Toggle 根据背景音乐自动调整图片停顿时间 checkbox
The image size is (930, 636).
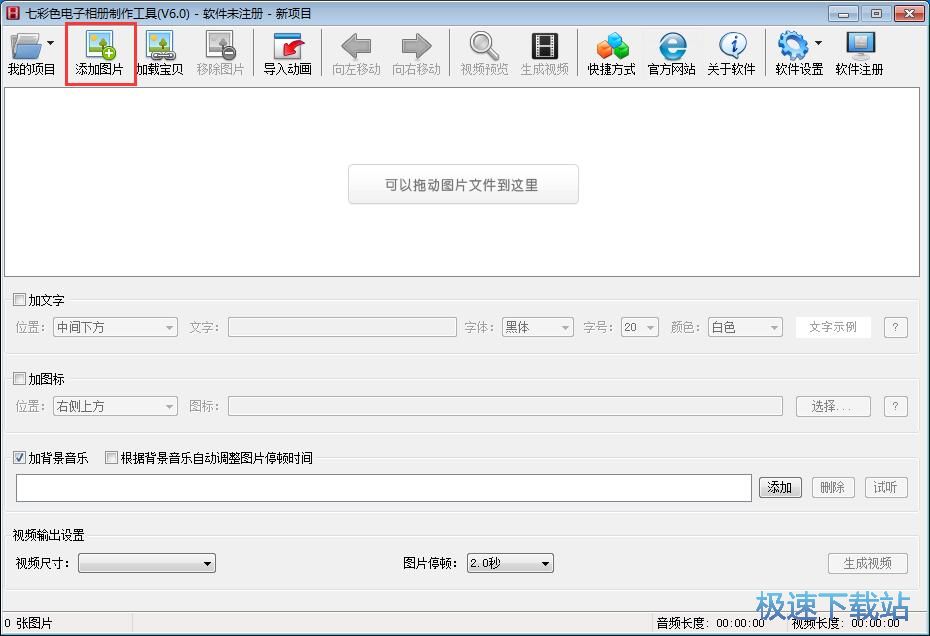click(x=112, y=458)
